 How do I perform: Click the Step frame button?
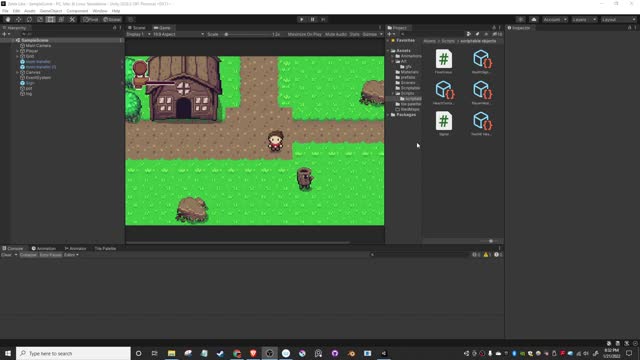point(323,20)
